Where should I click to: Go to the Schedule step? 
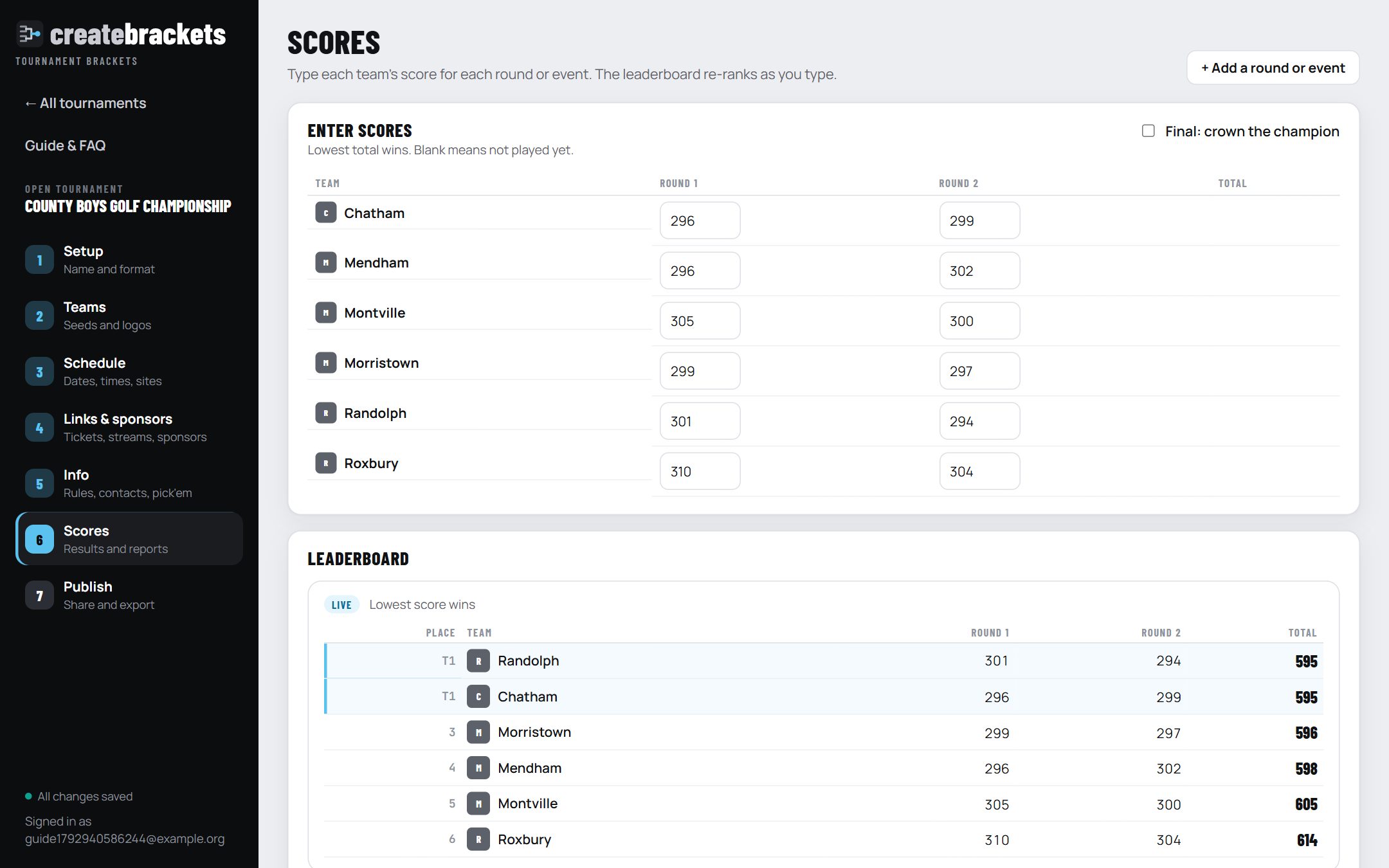click(129, 372)
